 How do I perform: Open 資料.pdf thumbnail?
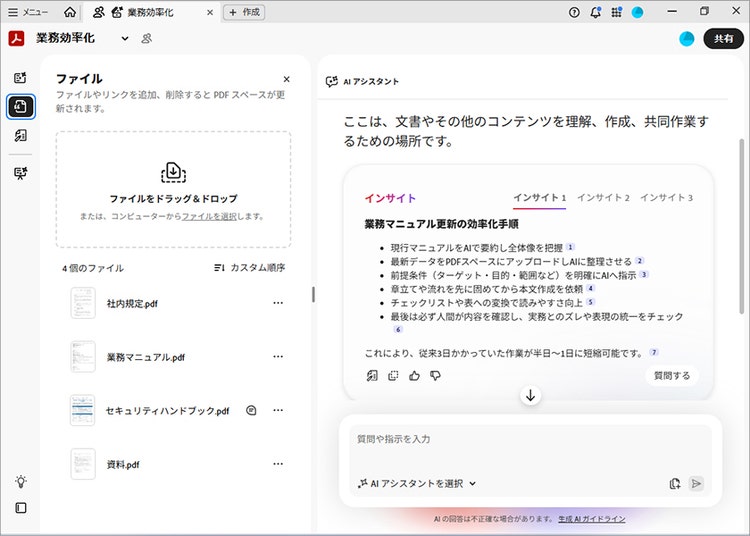83,464
